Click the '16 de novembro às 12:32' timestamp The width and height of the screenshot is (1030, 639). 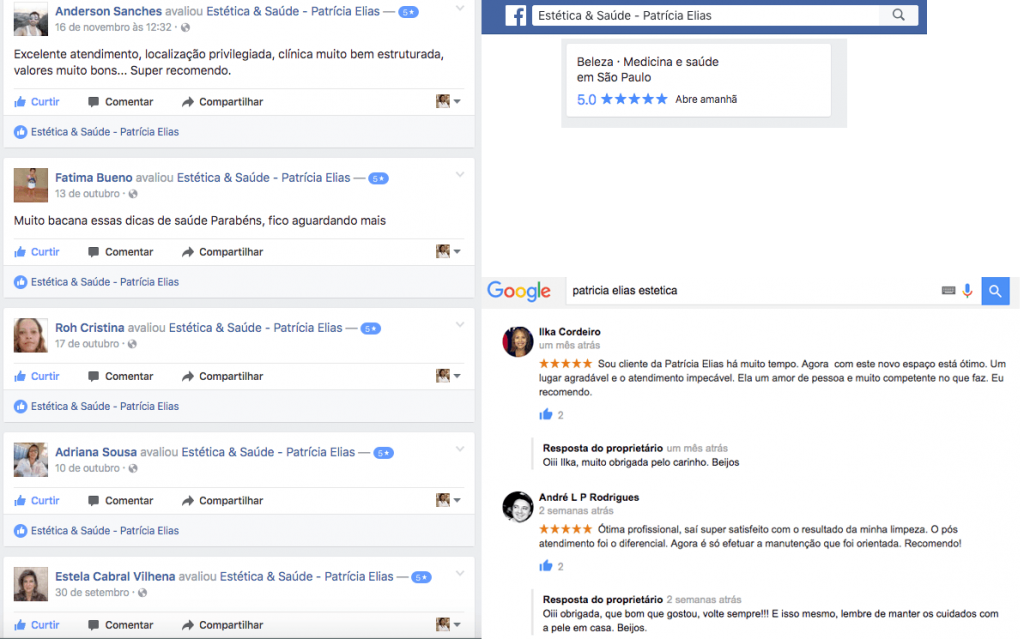coord(113,28)
